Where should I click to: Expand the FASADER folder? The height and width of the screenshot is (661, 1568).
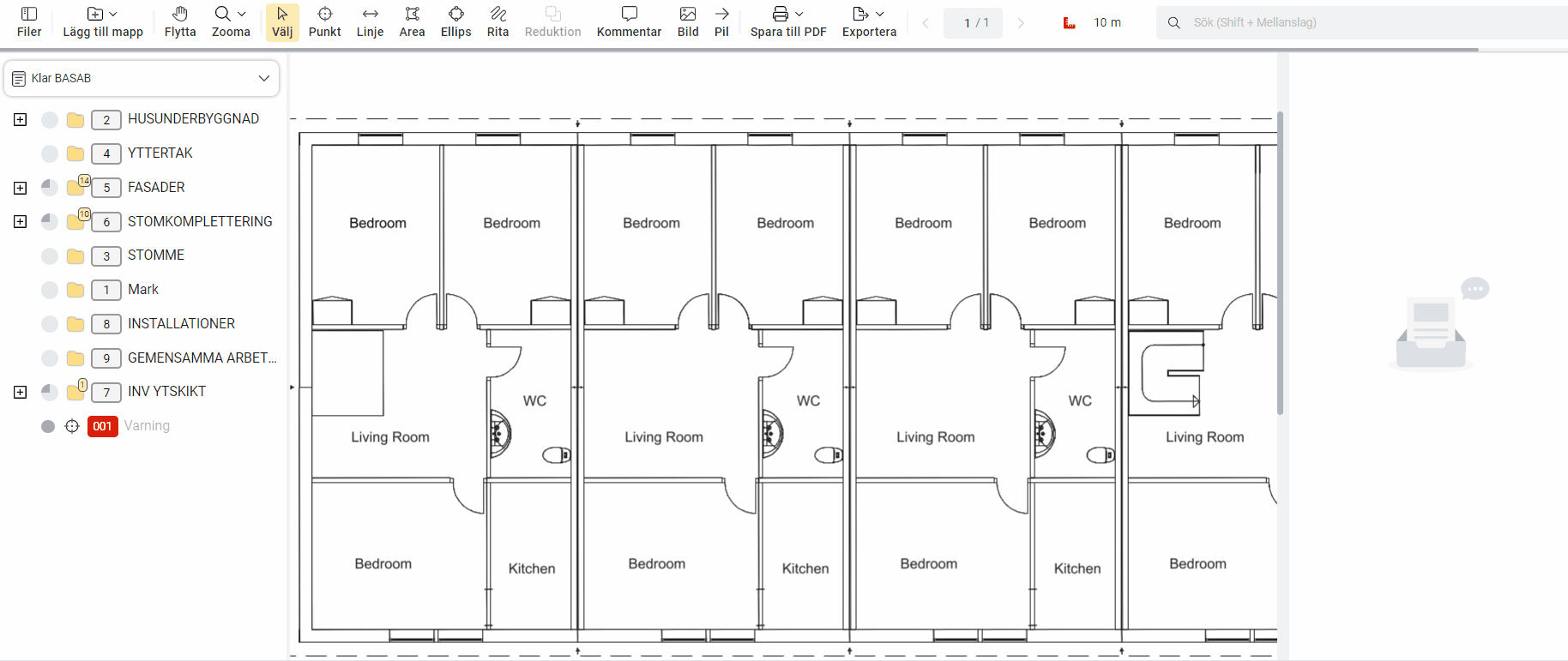coord(21,188)
